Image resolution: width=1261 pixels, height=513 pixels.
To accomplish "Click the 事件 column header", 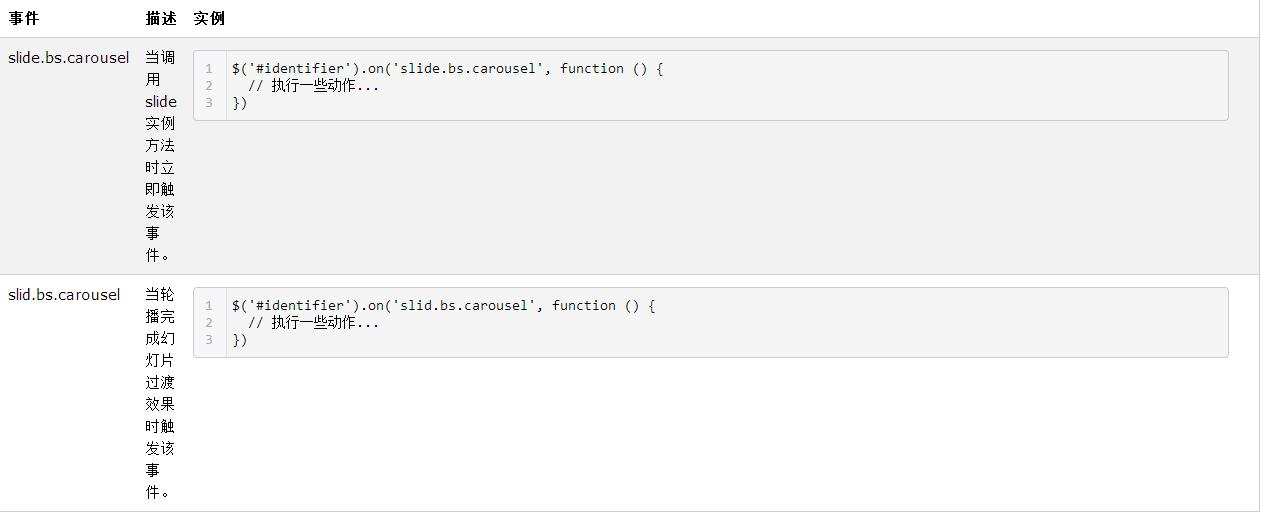I will click(24, 18).
